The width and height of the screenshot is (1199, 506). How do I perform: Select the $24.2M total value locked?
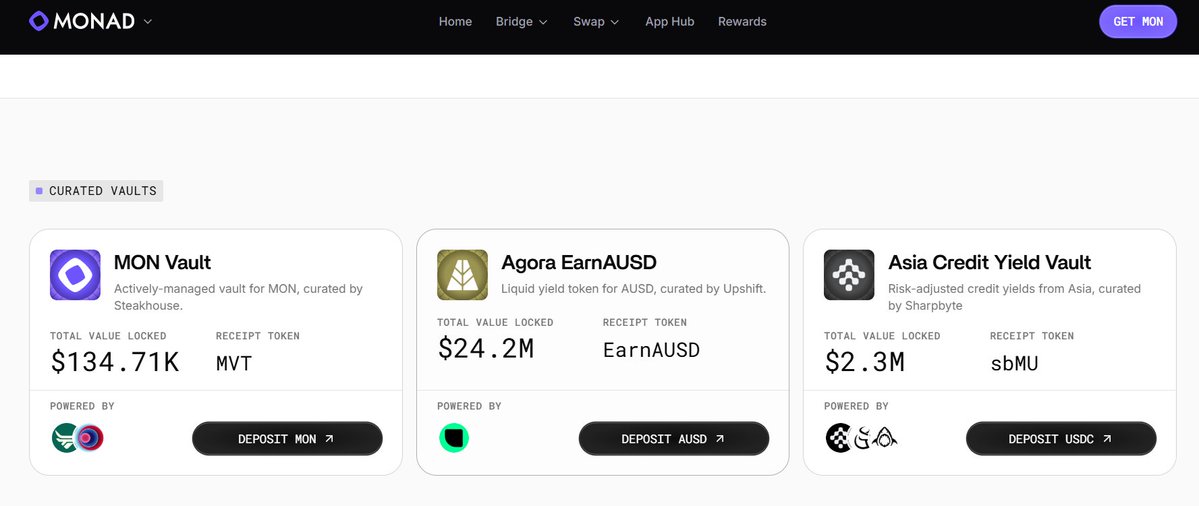(x=485, y=349)
